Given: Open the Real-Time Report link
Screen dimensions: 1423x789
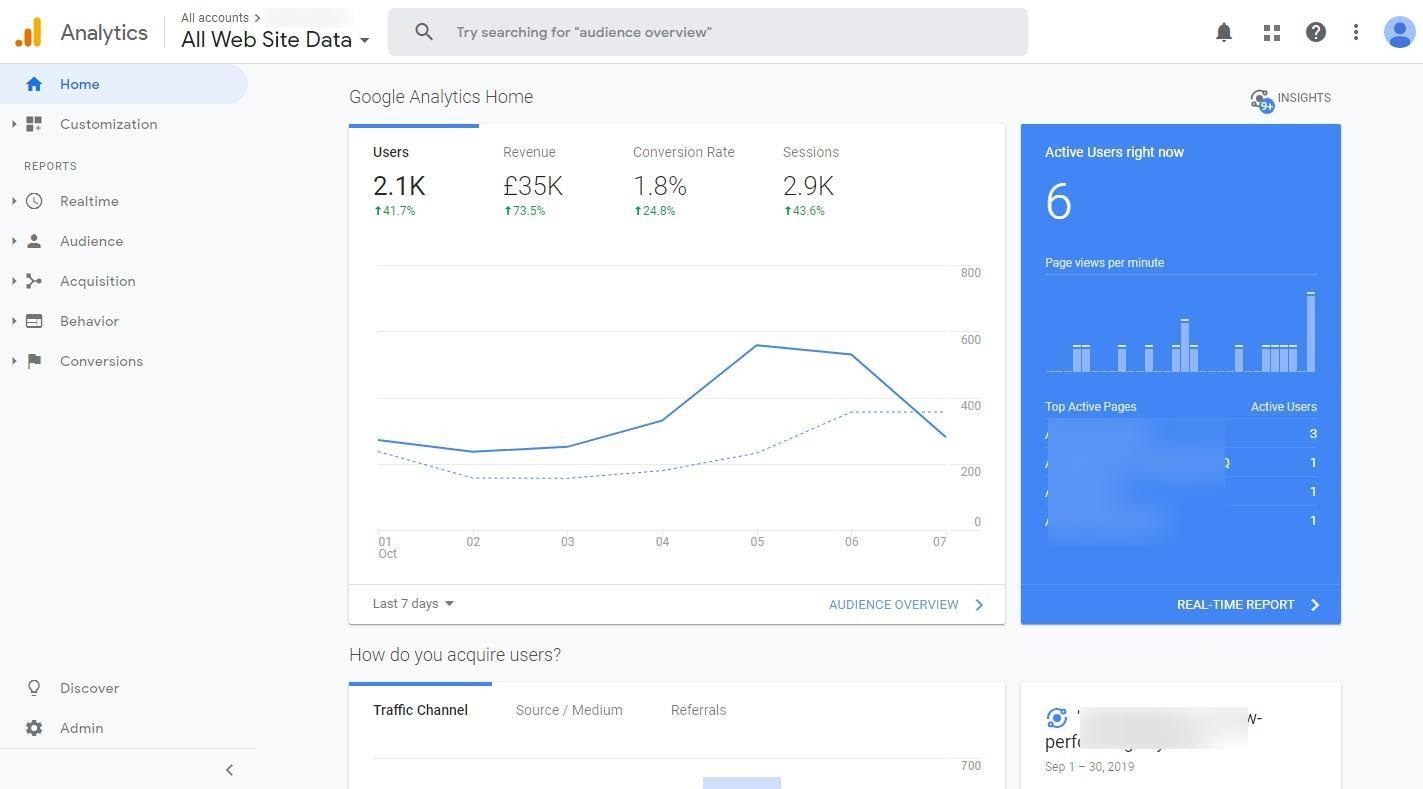Looking at the screenshot, I should (x=1235, y=604).
